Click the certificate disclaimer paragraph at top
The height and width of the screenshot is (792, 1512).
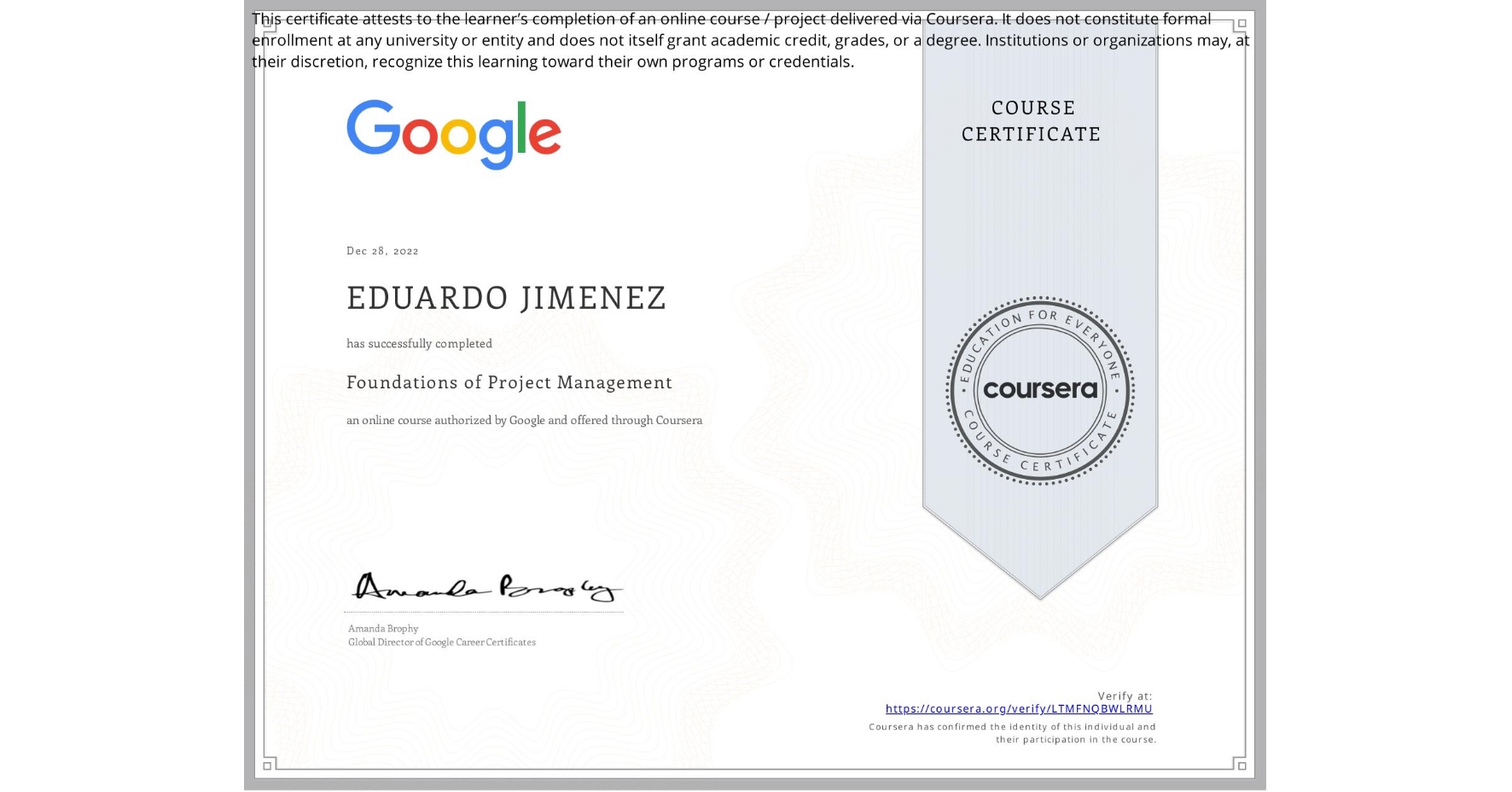(x=750, y=40)
